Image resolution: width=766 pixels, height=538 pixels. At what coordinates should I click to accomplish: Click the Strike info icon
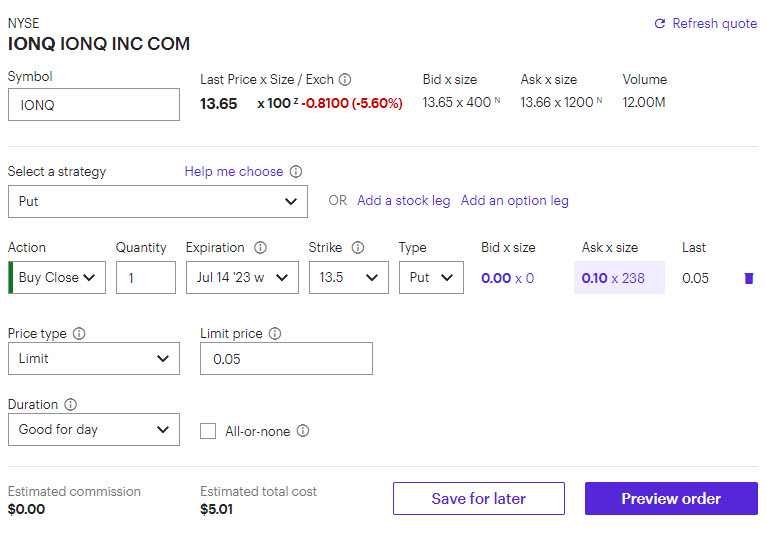358,248
